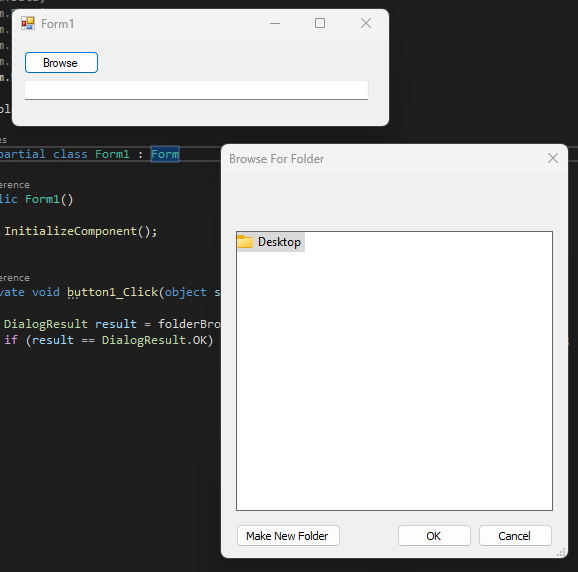Confirm folder selection with OK

tap(434, 536)
